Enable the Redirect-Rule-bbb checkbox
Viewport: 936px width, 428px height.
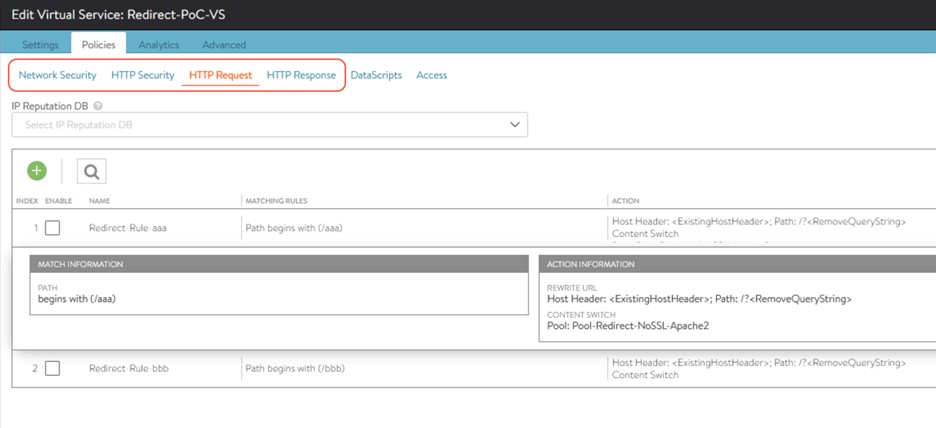click(x=53, y=368)
